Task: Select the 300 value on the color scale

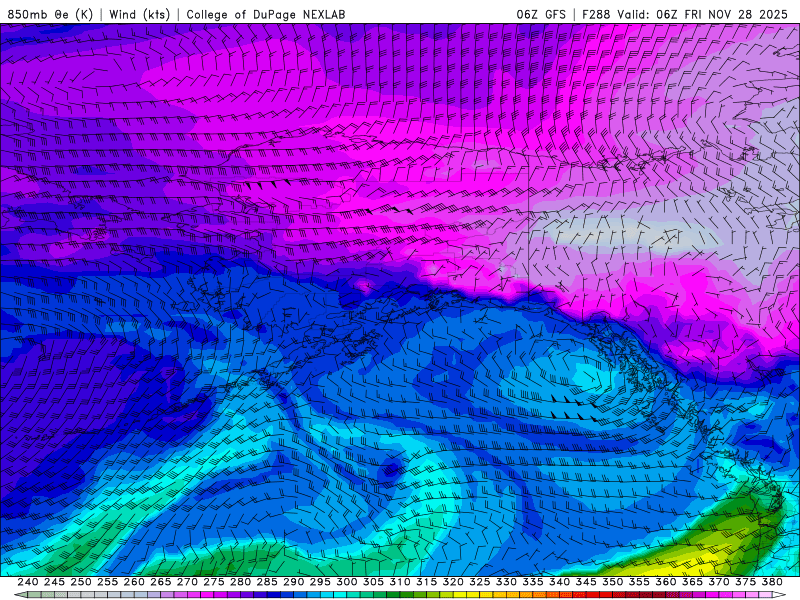Action: pyautogui.click(x=346, y=582)
